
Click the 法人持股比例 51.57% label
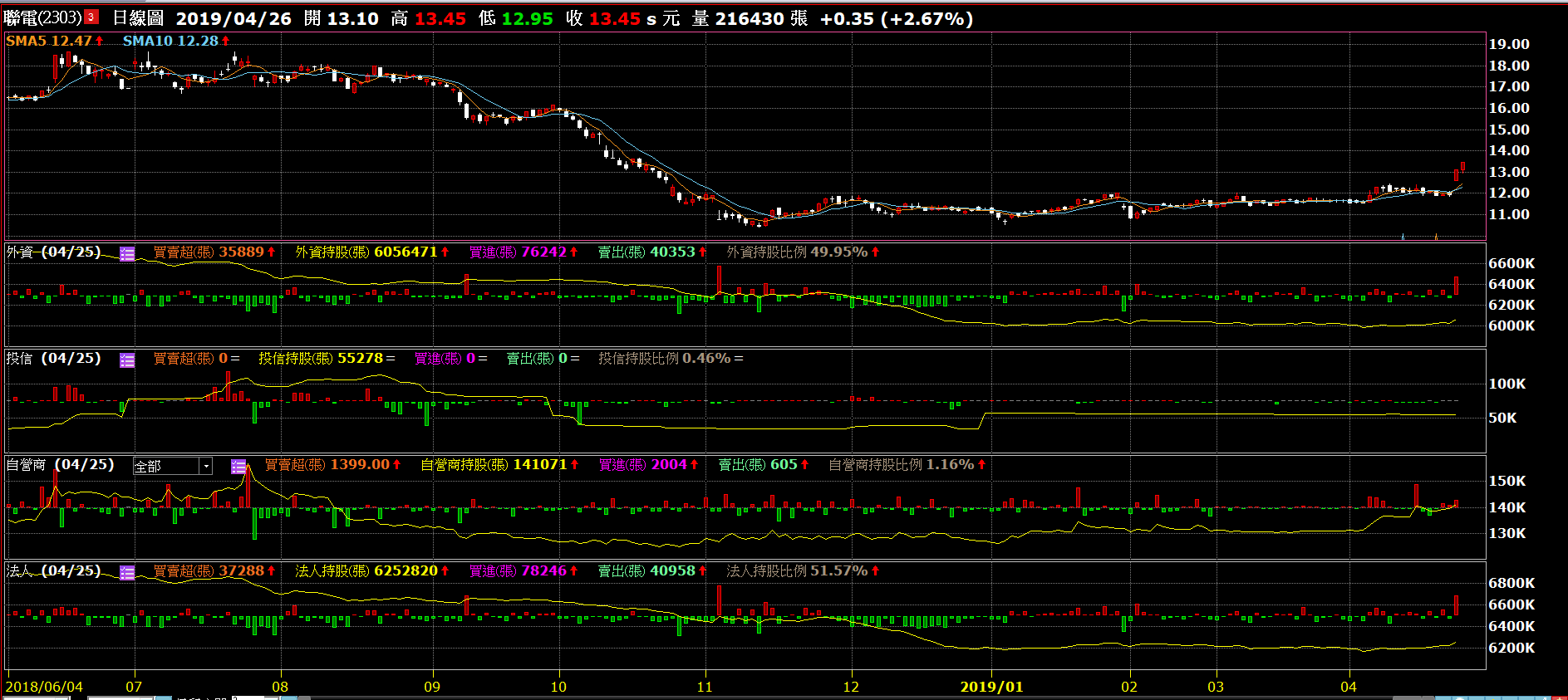click(x=803, y=571)
